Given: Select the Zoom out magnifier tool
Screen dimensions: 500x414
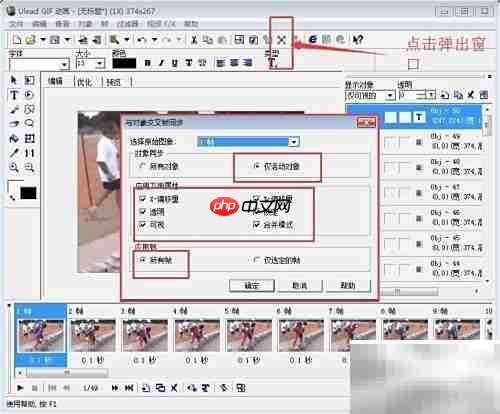Looking at the screenshot, I should [x=29, y=167].
